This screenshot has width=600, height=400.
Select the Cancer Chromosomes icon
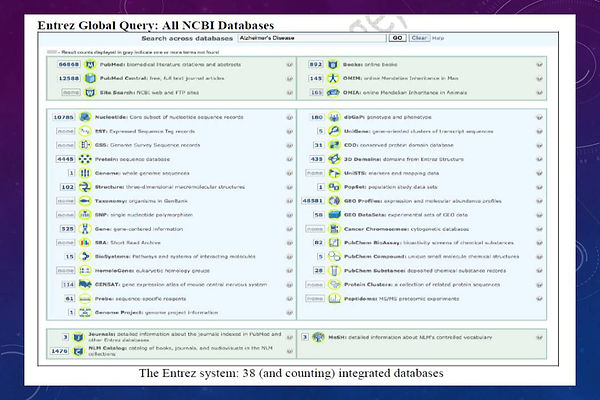pos(334,229)
